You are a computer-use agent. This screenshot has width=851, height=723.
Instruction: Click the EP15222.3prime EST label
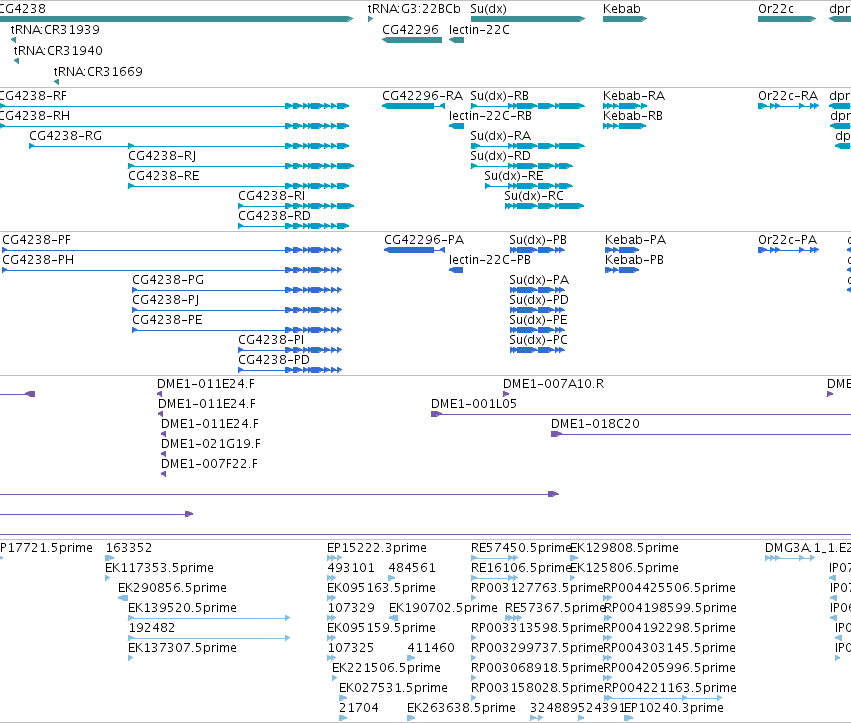pyautogui.click(x=377, y=548)
